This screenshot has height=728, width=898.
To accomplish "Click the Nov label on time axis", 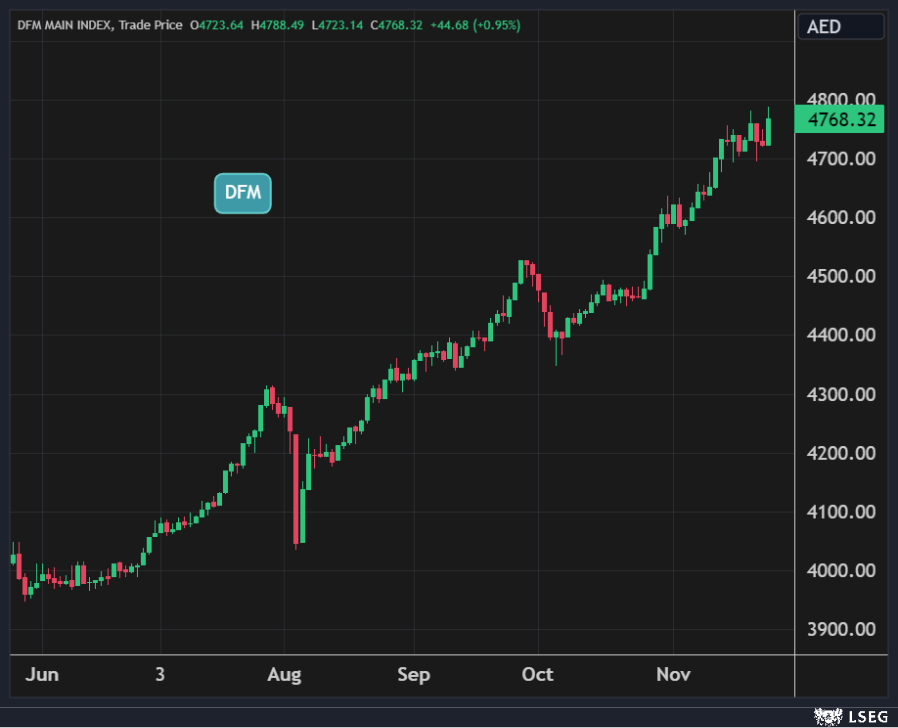I will [673, 674].
